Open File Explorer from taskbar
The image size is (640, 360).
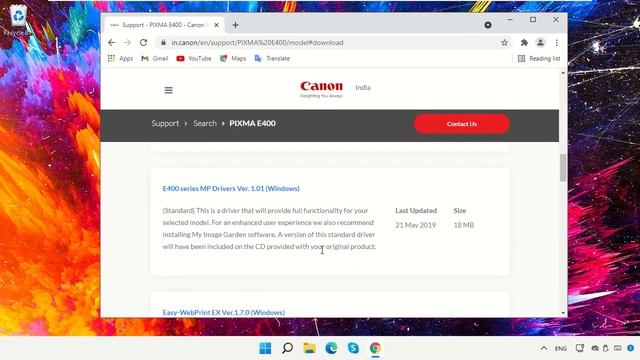pyautogui.click(x=309, y=348)
